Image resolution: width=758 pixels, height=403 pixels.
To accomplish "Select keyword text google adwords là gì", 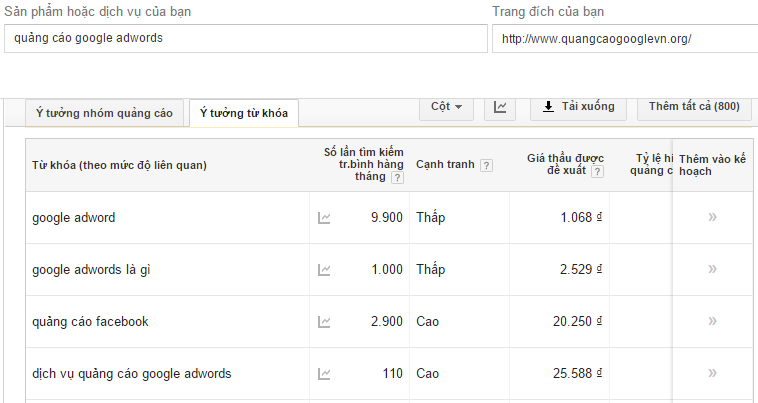I will coord(91,270).
